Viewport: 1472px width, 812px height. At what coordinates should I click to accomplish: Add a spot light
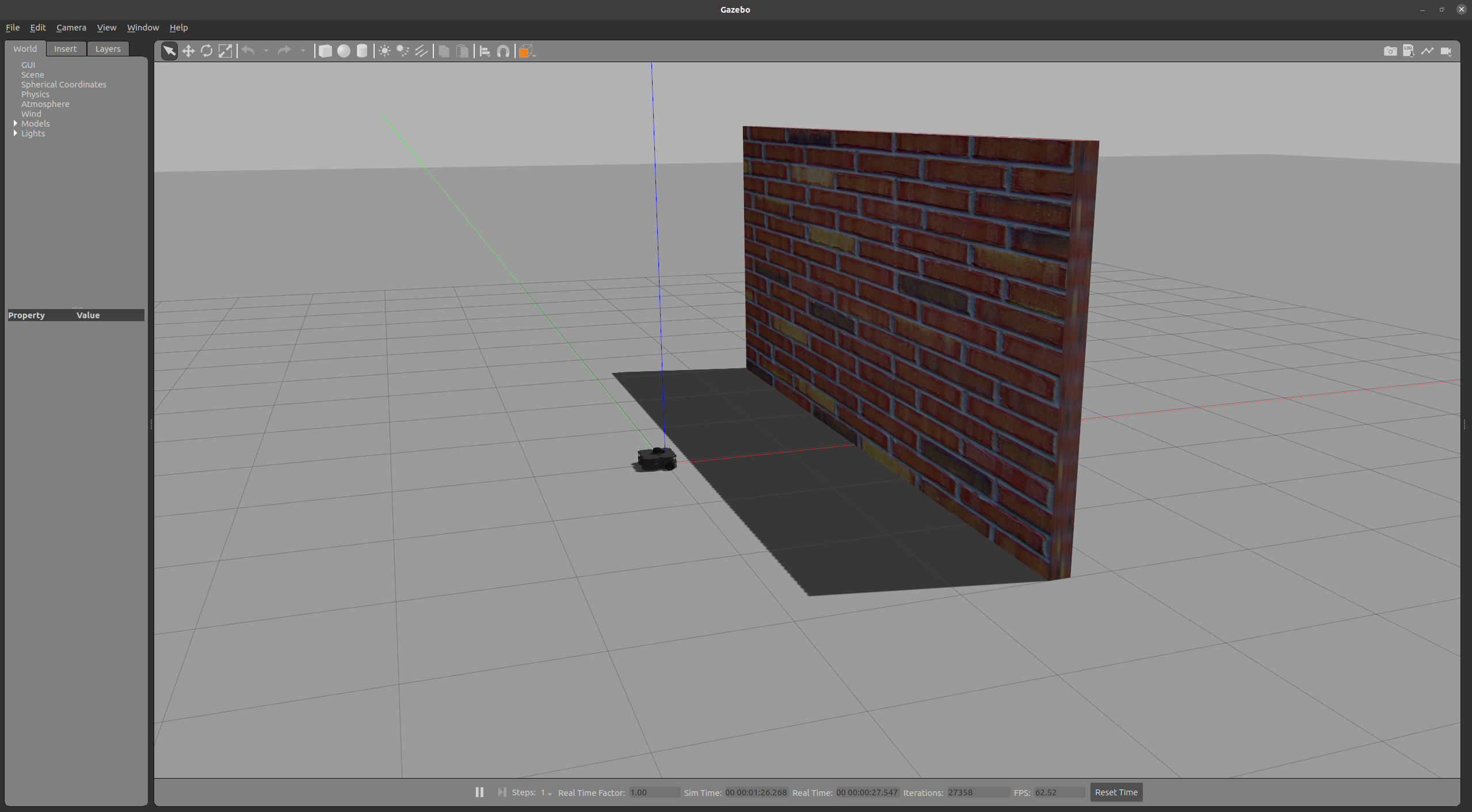coord(403,51)
